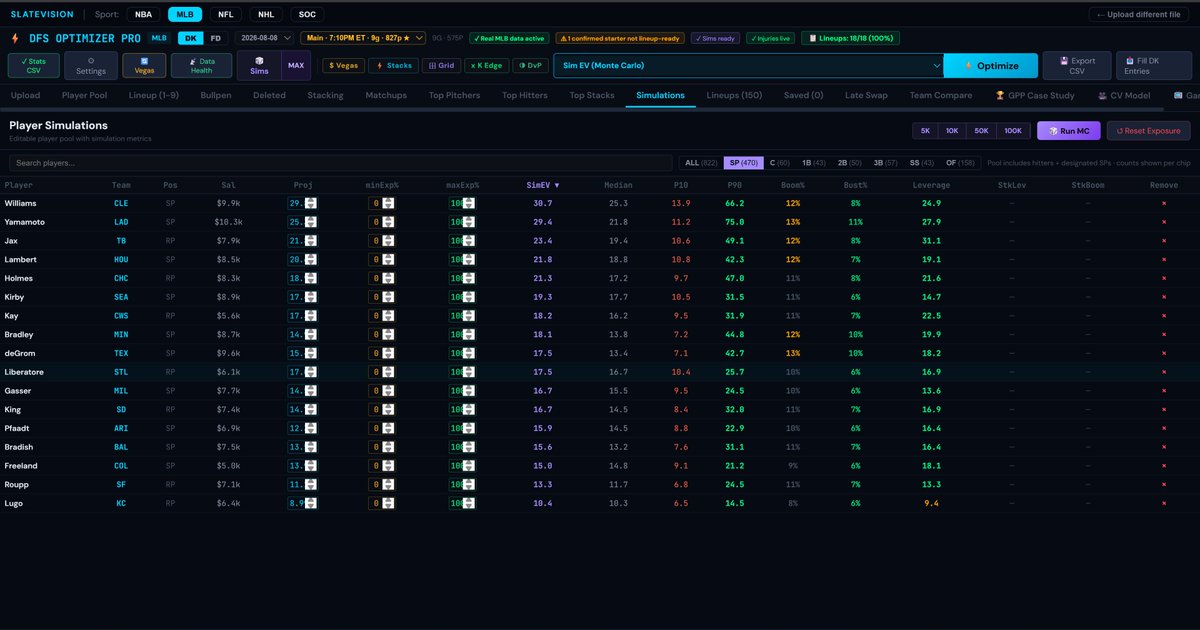
Task: Select NHL sport
Action: click(265, 14)
